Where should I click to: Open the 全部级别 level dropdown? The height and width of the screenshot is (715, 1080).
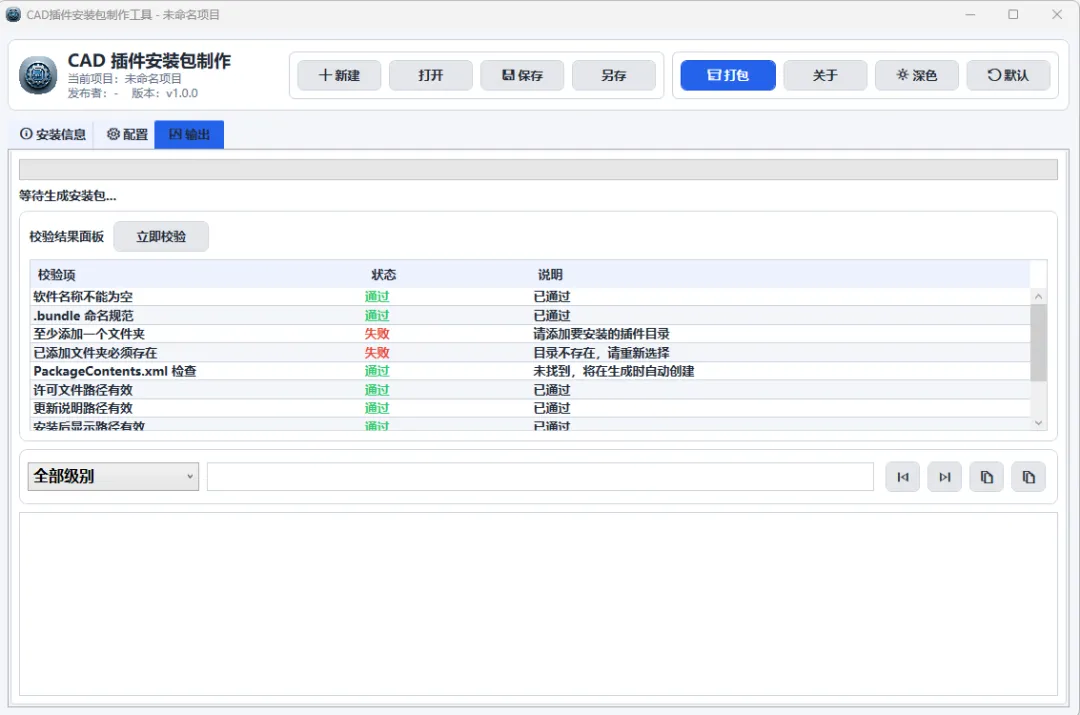(113, 476)
